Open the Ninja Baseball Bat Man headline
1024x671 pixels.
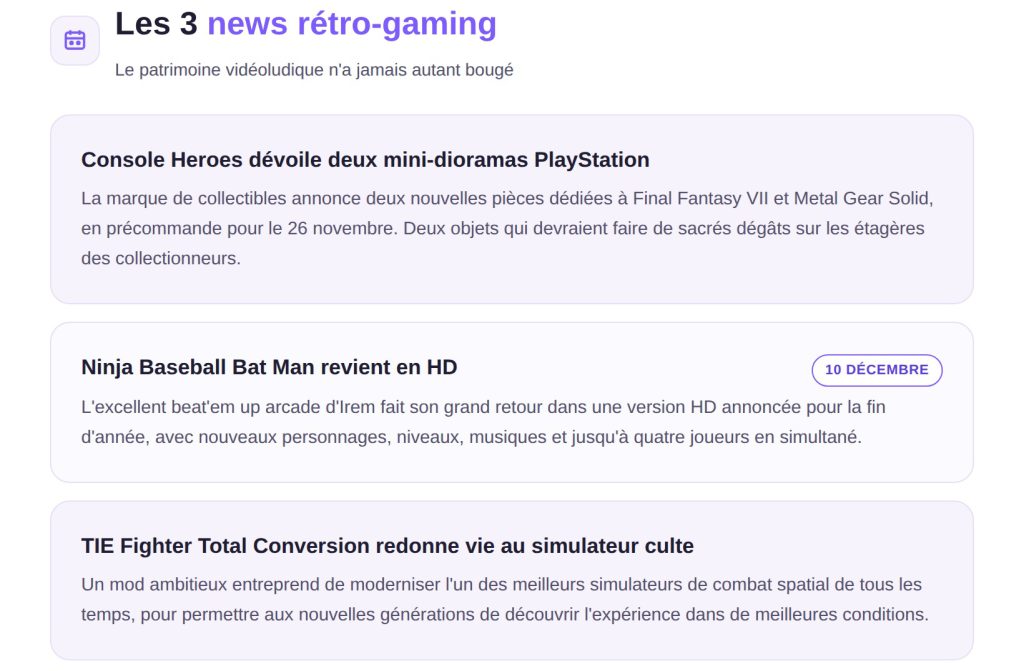[269, 367]
